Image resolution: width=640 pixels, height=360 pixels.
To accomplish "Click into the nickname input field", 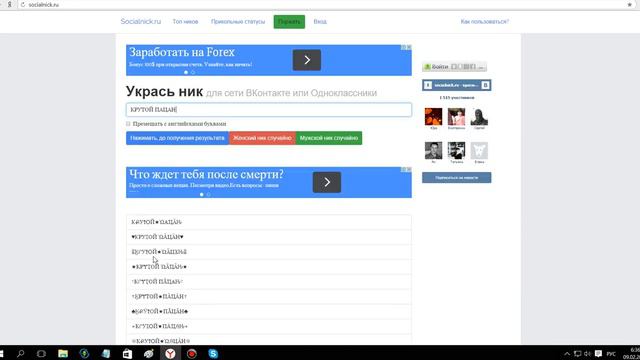I will (x=269, y=109).
